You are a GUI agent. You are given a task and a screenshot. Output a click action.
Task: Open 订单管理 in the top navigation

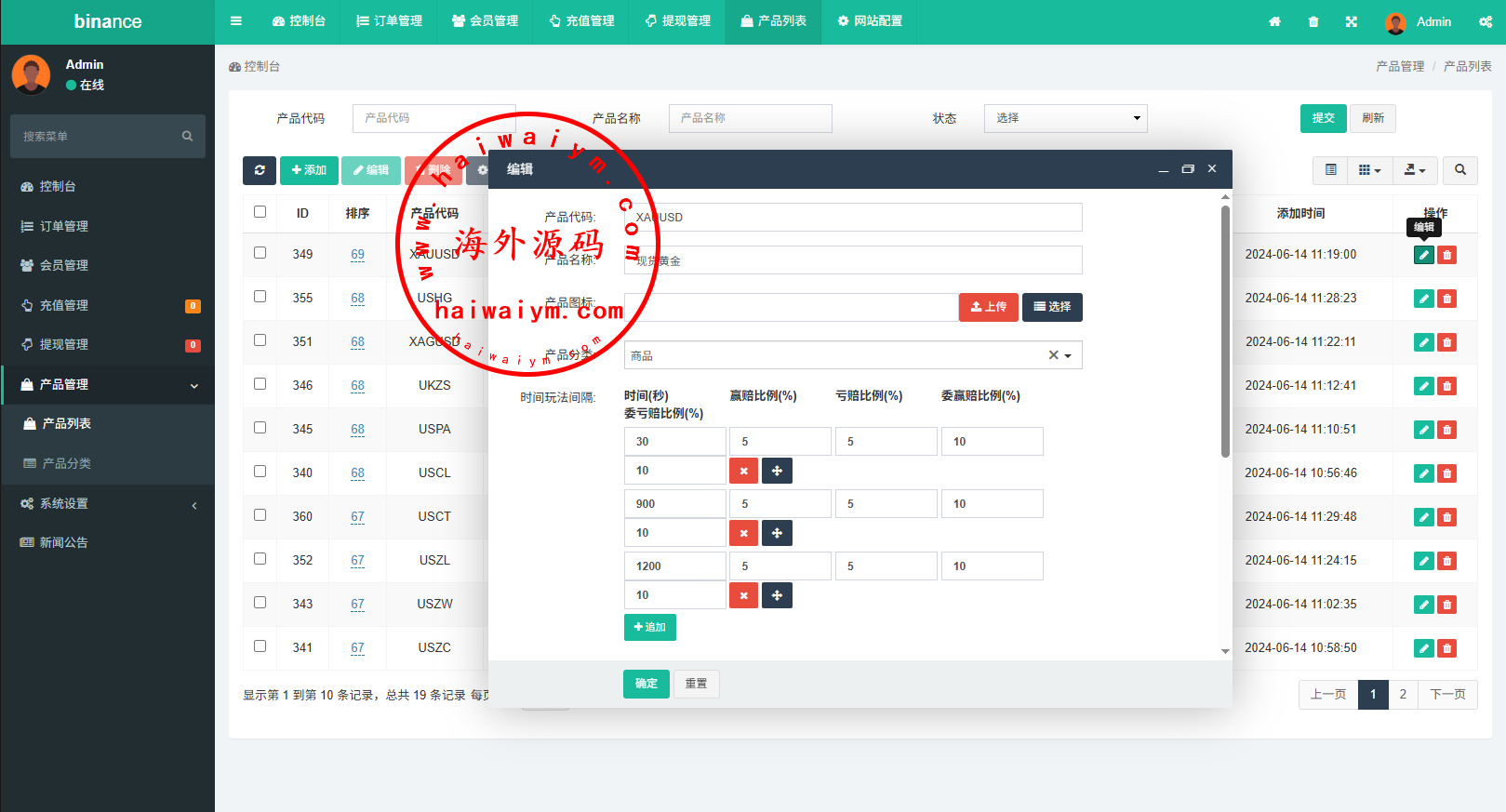tap(389, 21)
